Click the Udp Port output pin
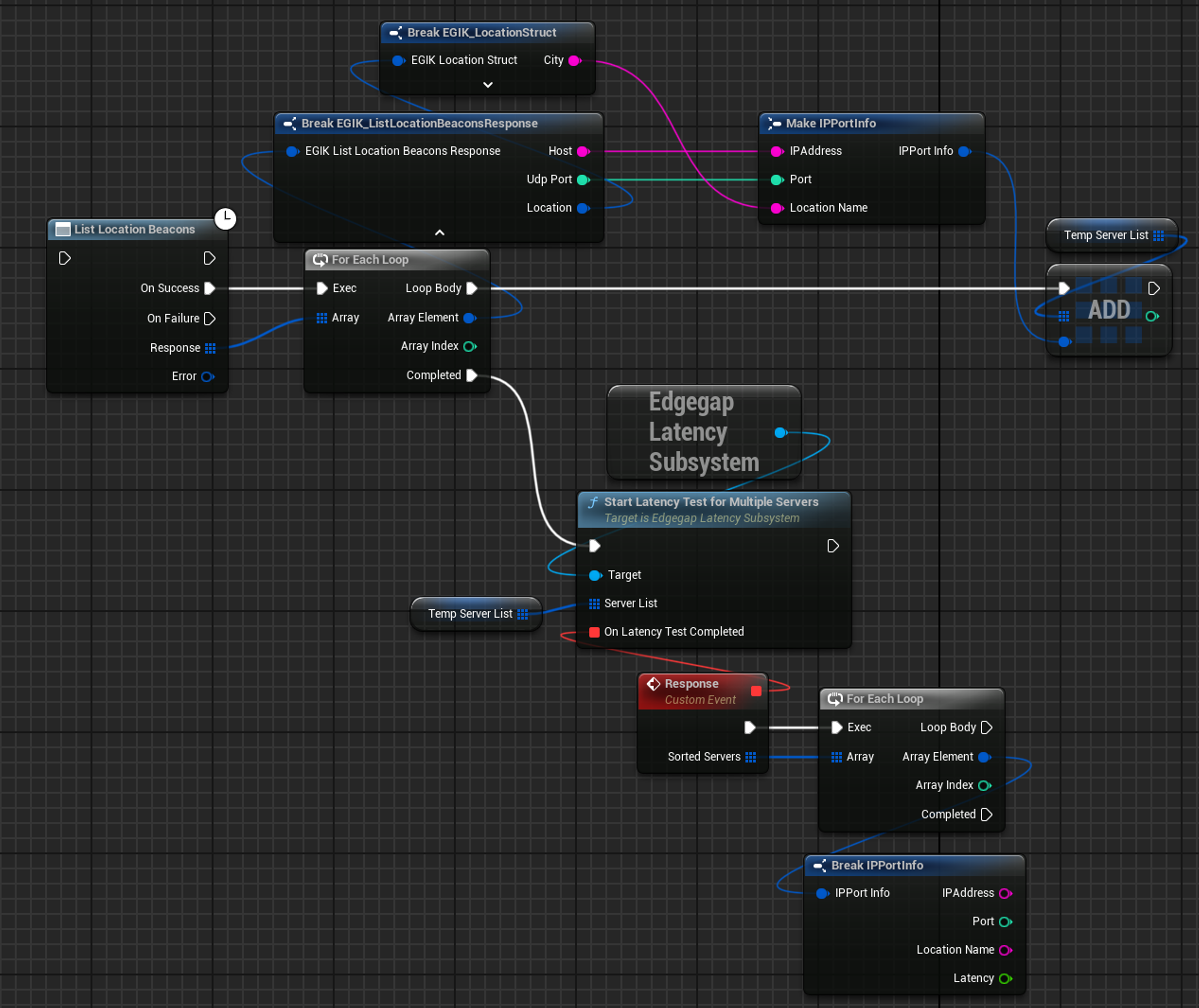Image resolution: width=1199 pixels, height=1008 pixels. [583, 180]
